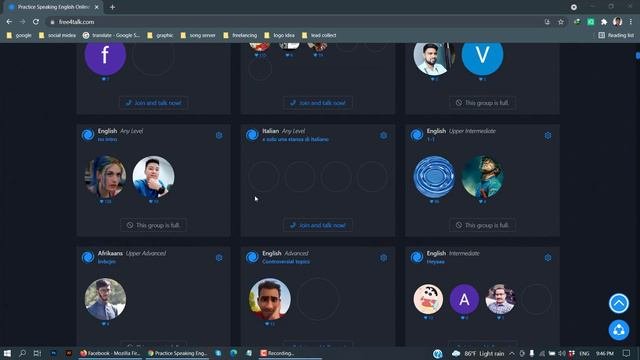This screenshot has height=360, width=640.
Task: Click This group is full under V avatar
Action: pyautogui.click(x=482, y=103)
